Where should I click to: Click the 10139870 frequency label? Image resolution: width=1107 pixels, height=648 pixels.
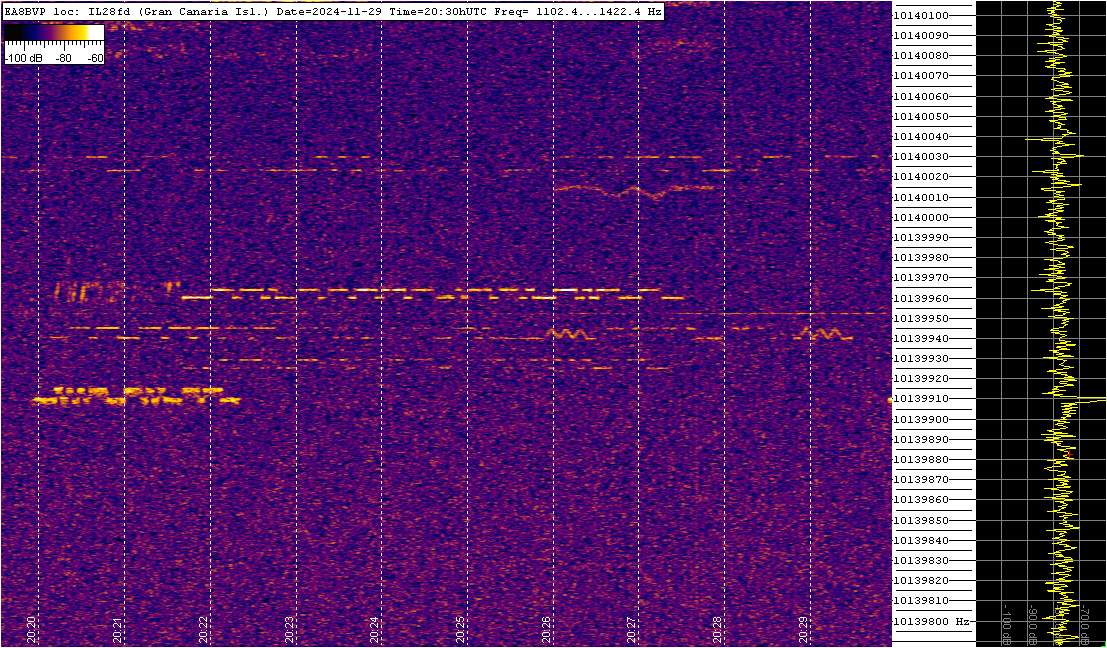921,480
